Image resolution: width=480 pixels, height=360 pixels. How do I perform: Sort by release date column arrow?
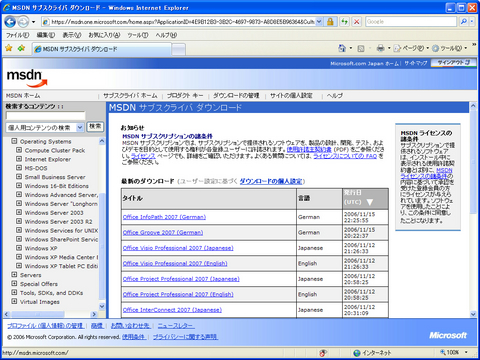370,202
